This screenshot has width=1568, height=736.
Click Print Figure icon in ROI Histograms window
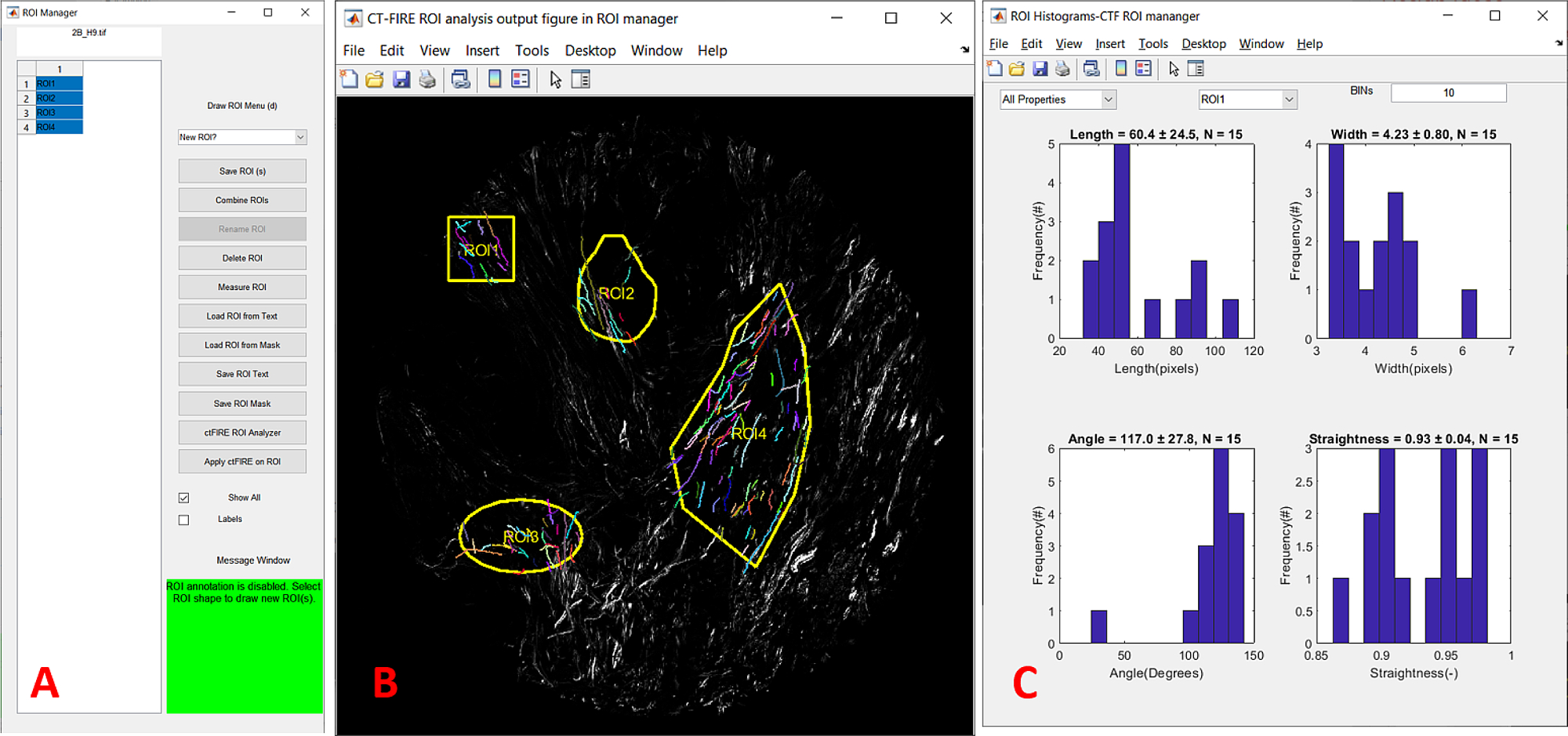pos(1062,69)
